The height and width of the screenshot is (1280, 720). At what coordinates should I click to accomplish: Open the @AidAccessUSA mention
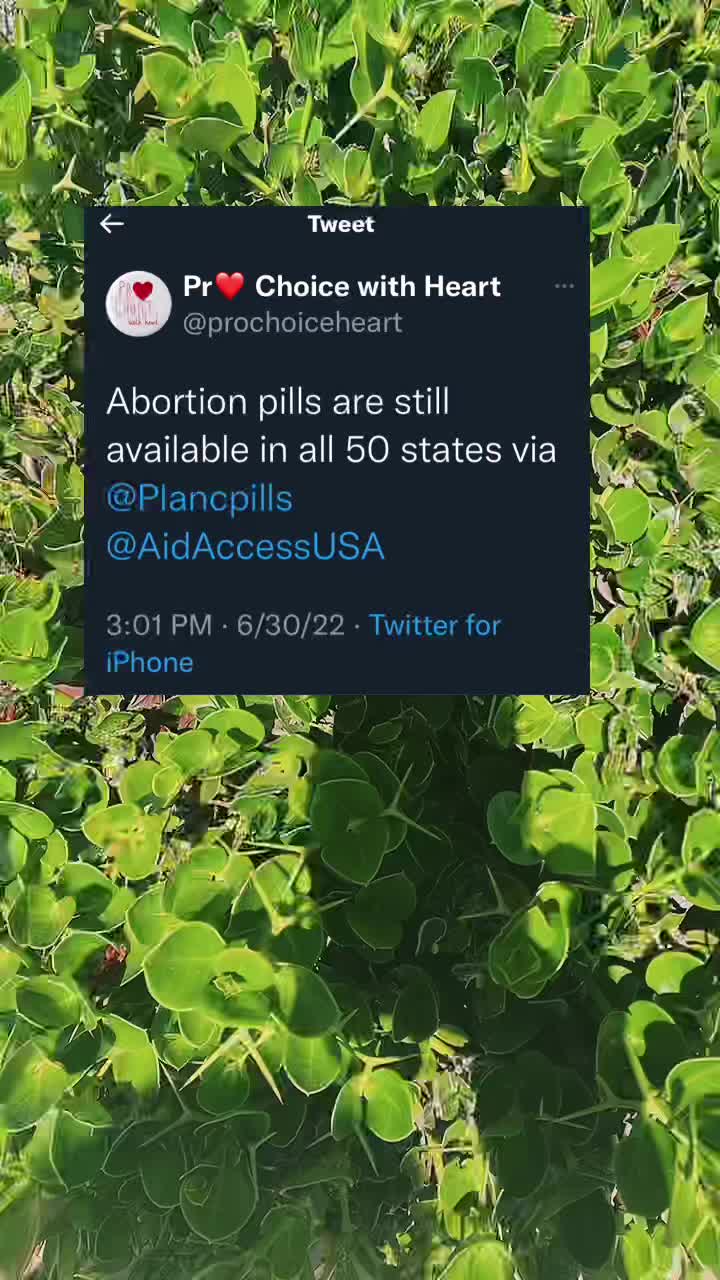(245, 546)
